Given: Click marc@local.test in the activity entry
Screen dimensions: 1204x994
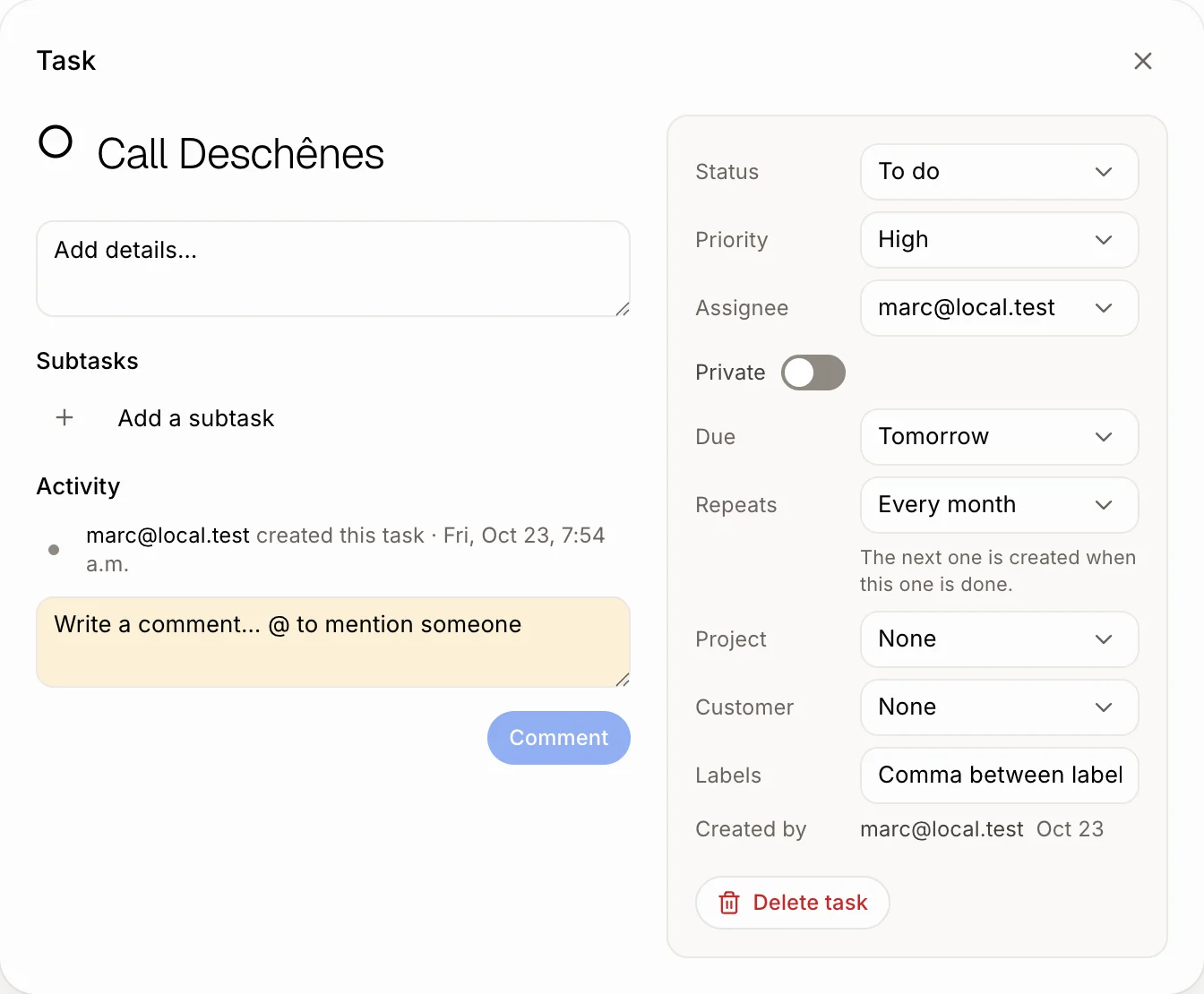Looking at the screenshot, I should [168, 536].
